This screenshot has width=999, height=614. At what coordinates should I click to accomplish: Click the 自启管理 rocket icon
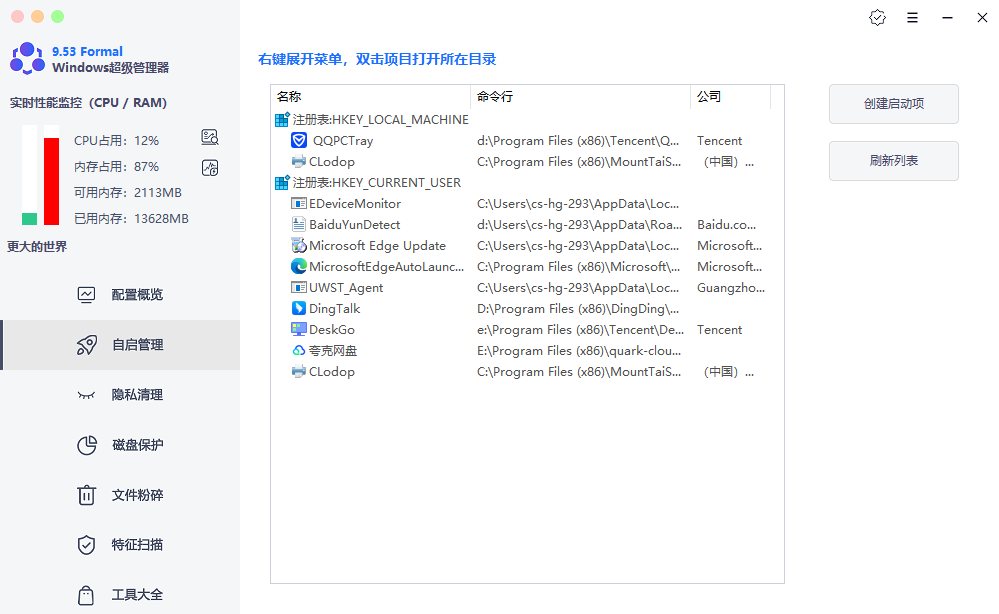87,345
